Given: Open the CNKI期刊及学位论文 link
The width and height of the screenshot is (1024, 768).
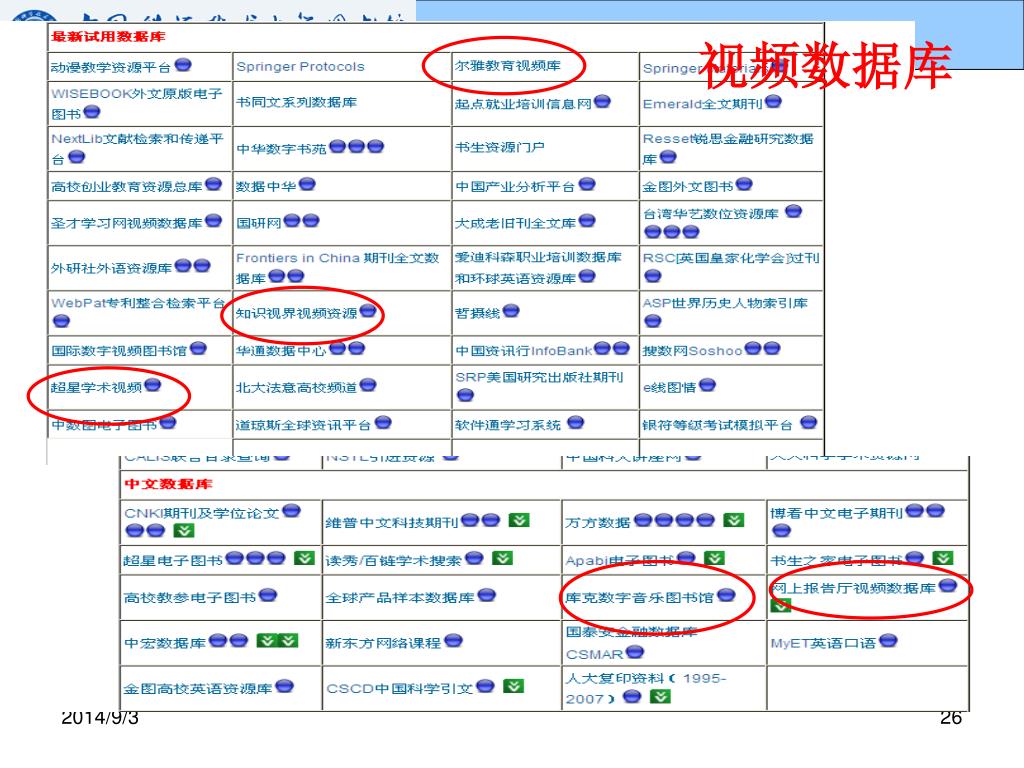Looking at the screenshot, I should click(202, 513).
